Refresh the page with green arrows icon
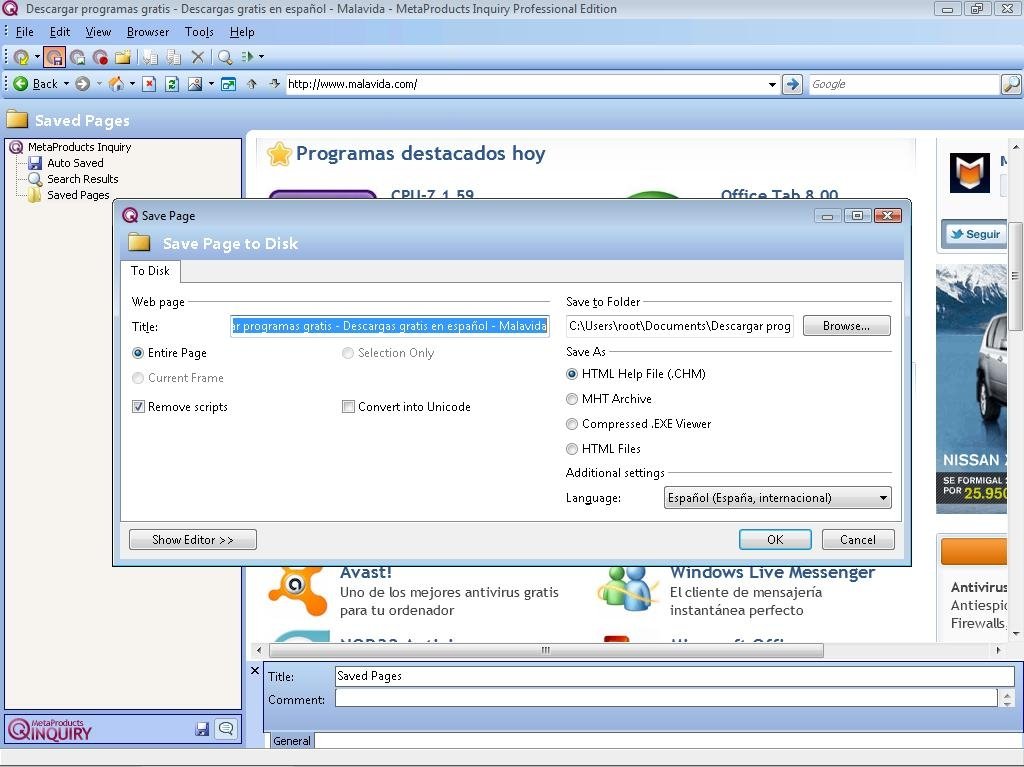Viewport: 1024px width, 767px height. [x=172, y=84]
